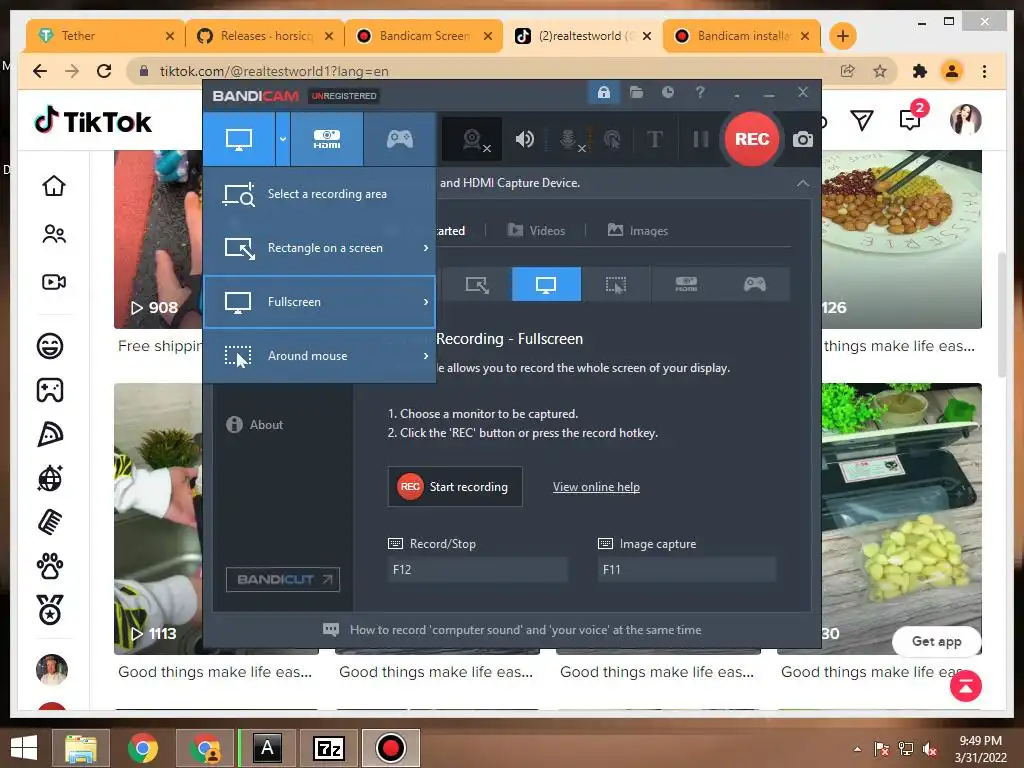Switch to HDMI device recording mode
Image resolution: width=1024 pixels, height=768 pixels.
point(327,139)
